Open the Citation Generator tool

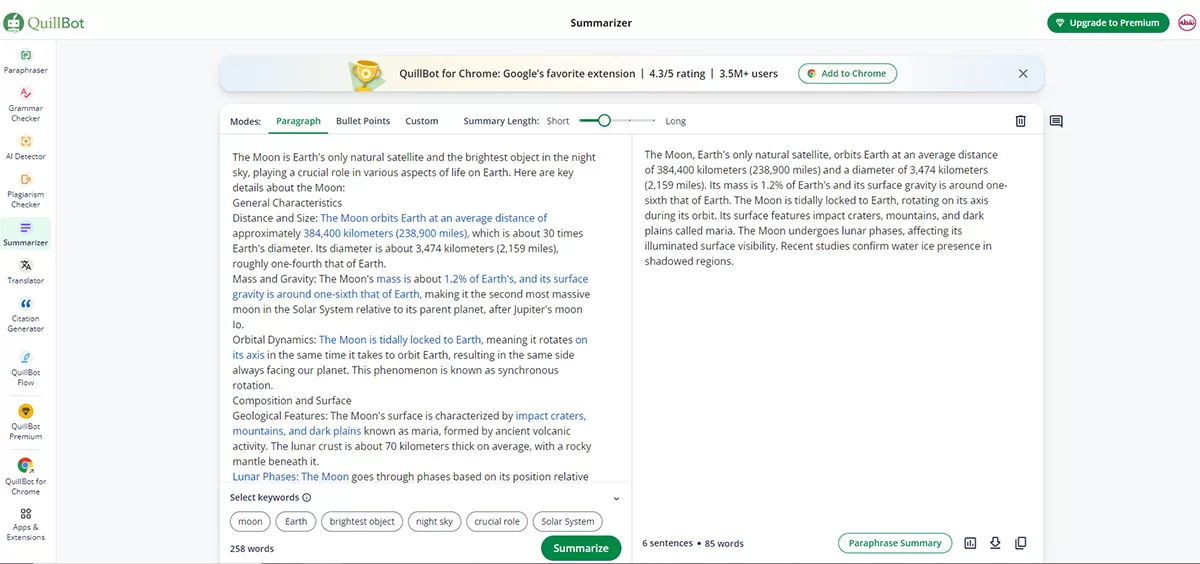point(26,315)
